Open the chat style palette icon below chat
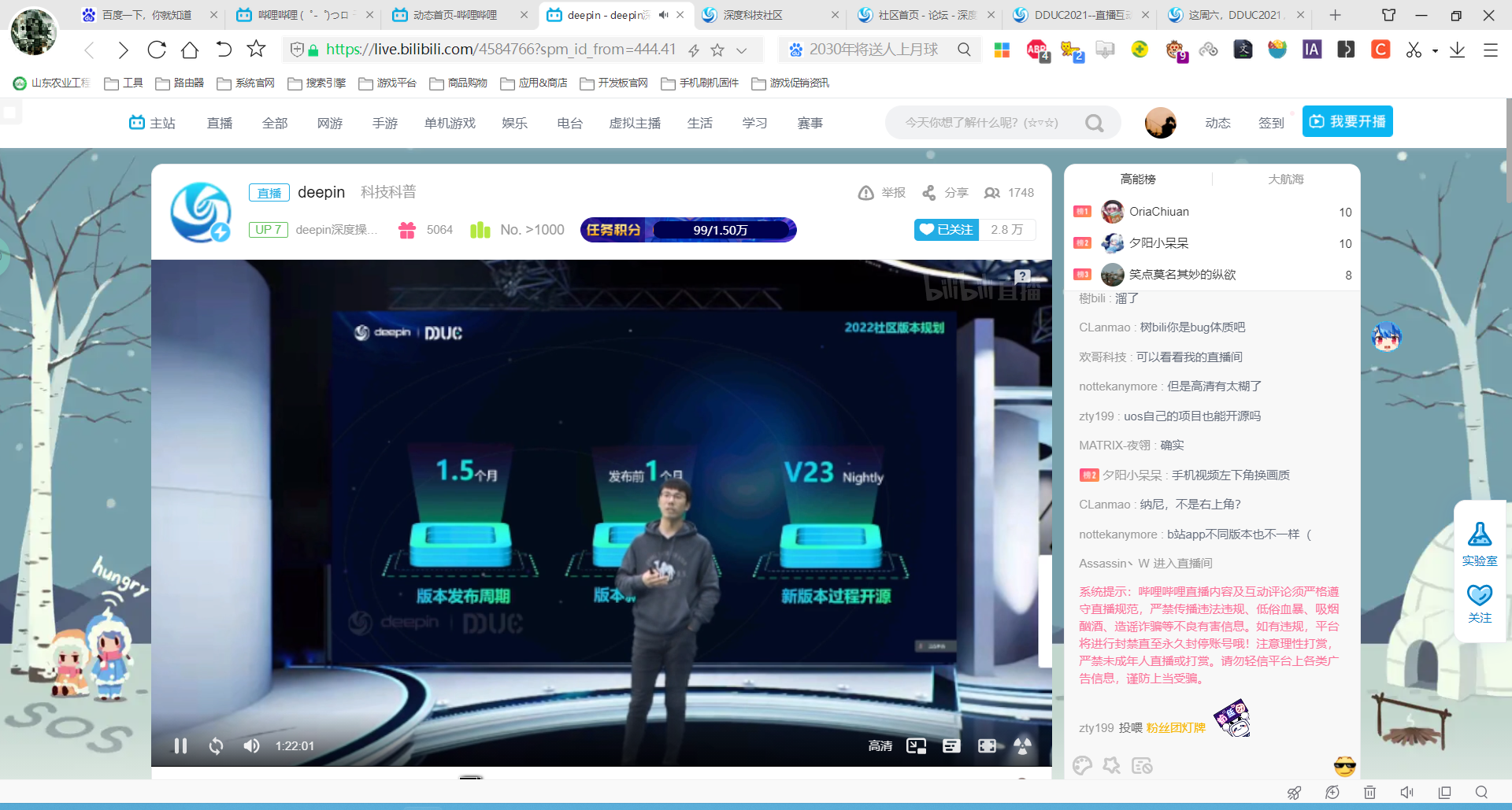The height and width of the screenshot is (810, 1512). (x=1082, y=764)
